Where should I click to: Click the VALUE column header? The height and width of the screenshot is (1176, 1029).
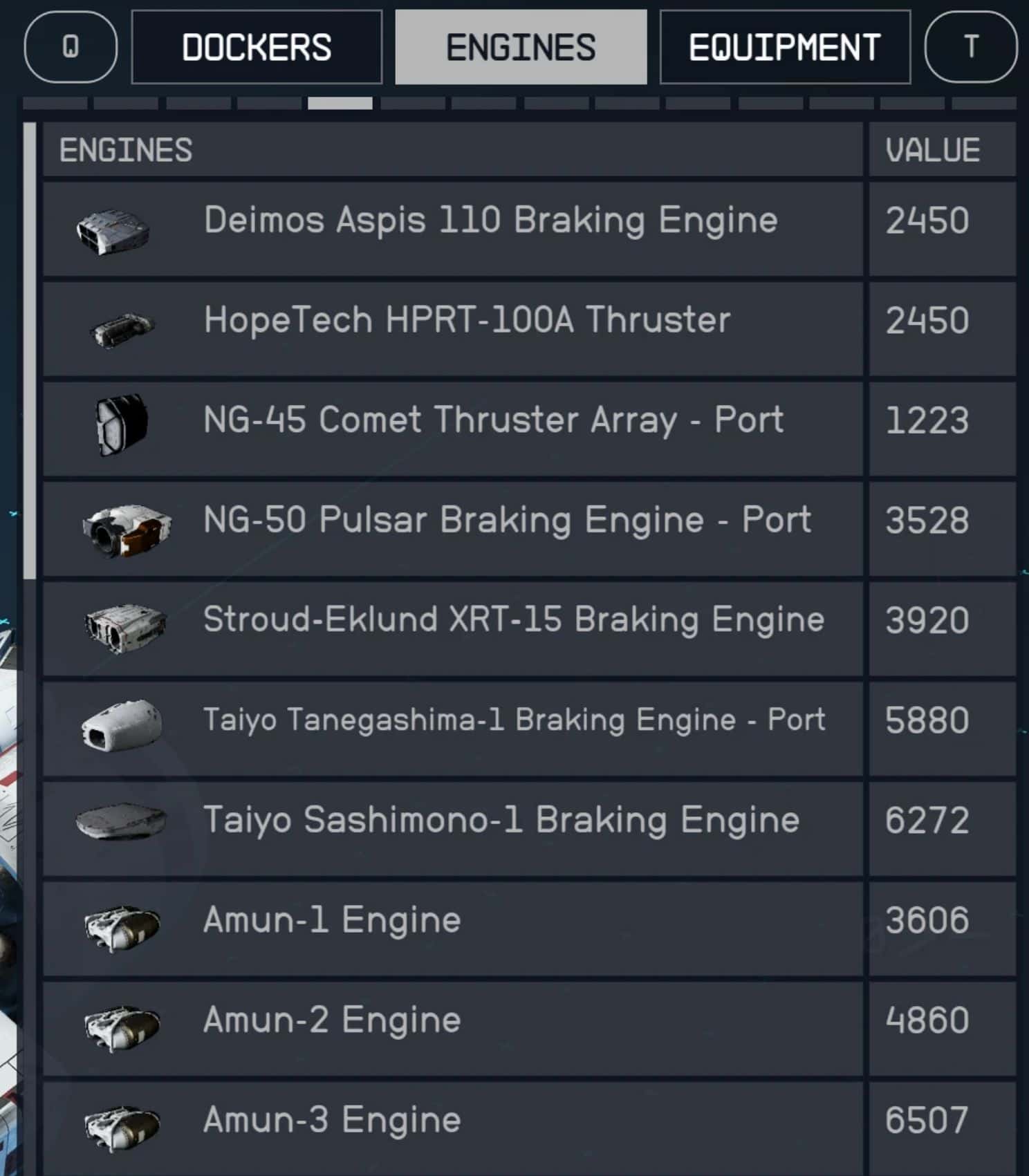(933, 150)
